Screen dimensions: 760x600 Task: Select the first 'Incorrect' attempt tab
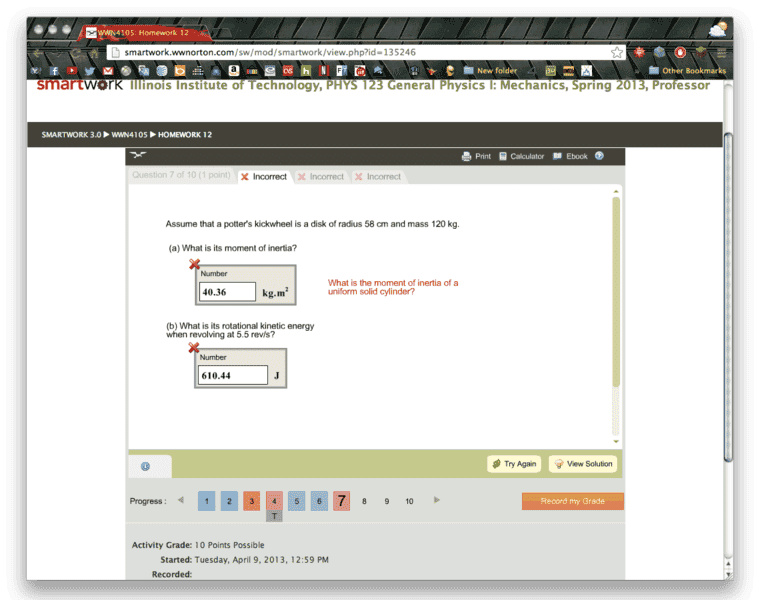[x=264, y=176]
